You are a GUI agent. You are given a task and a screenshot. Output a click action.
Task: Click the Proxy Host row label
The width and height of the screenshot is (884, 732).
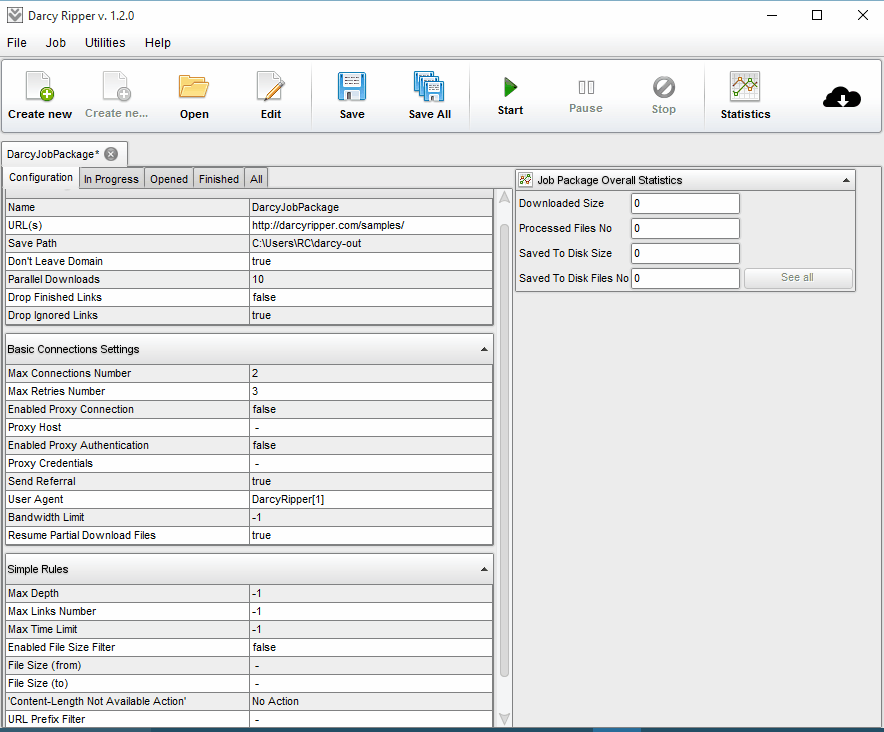(35, 427)
